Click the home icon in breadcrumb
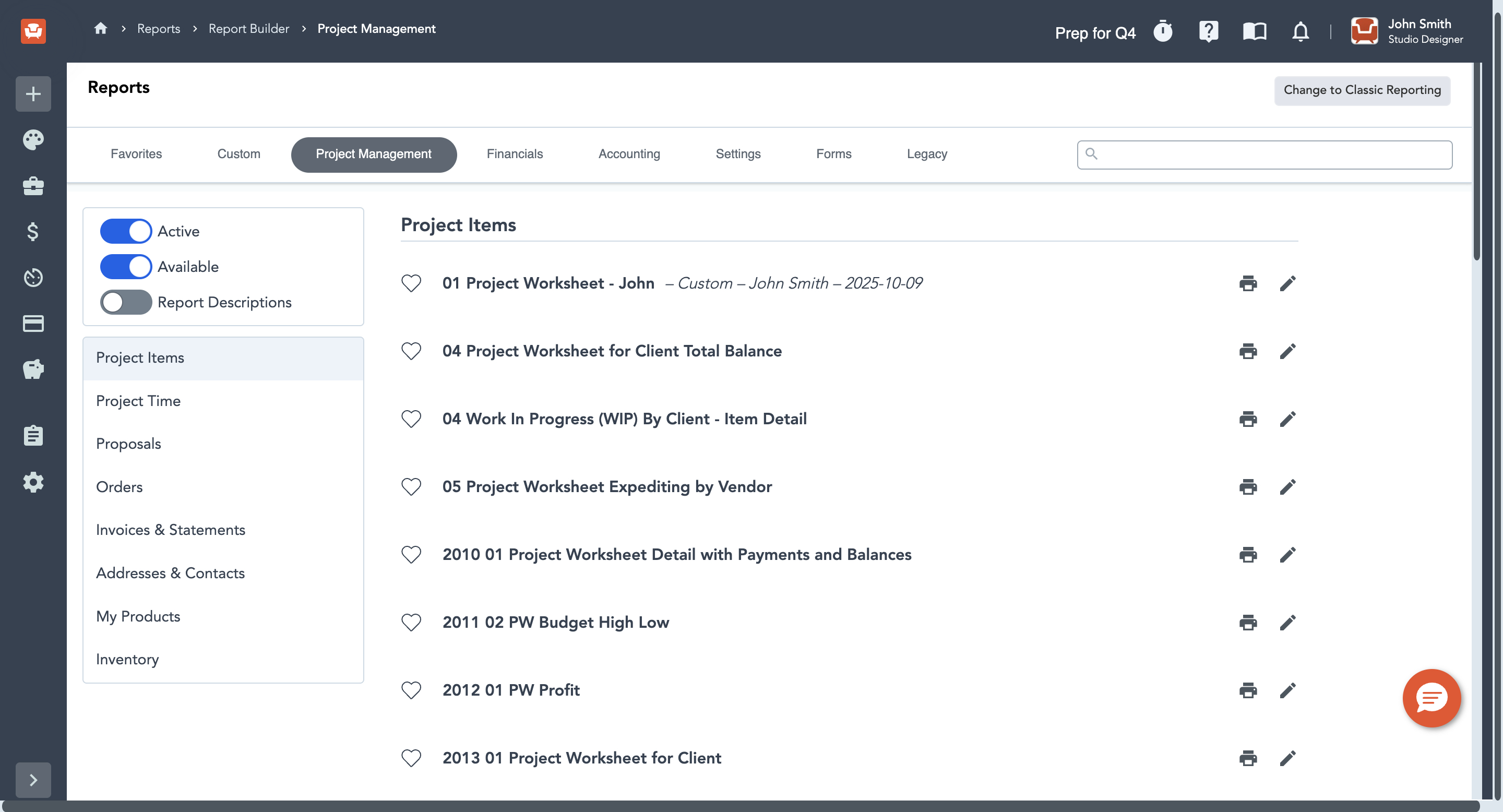 (x=100, y=28)
